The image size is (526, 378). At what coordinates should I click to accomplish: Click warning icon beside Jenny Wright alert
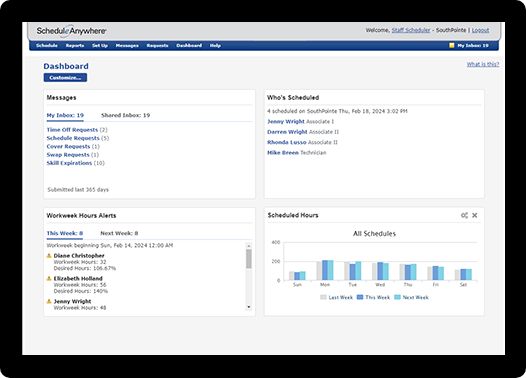point(49,301)
